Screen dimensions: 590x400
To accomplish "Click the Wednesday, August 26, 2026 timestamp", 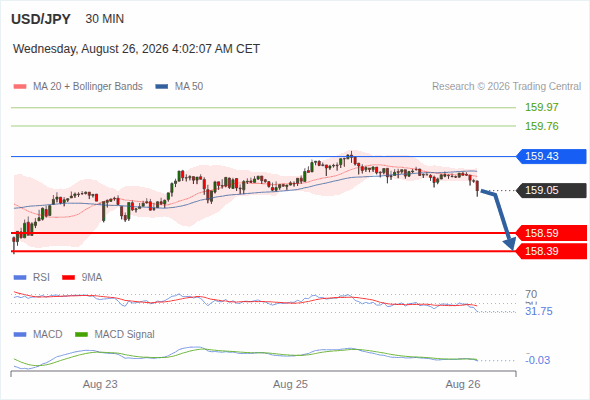I will tap(136, 49).
